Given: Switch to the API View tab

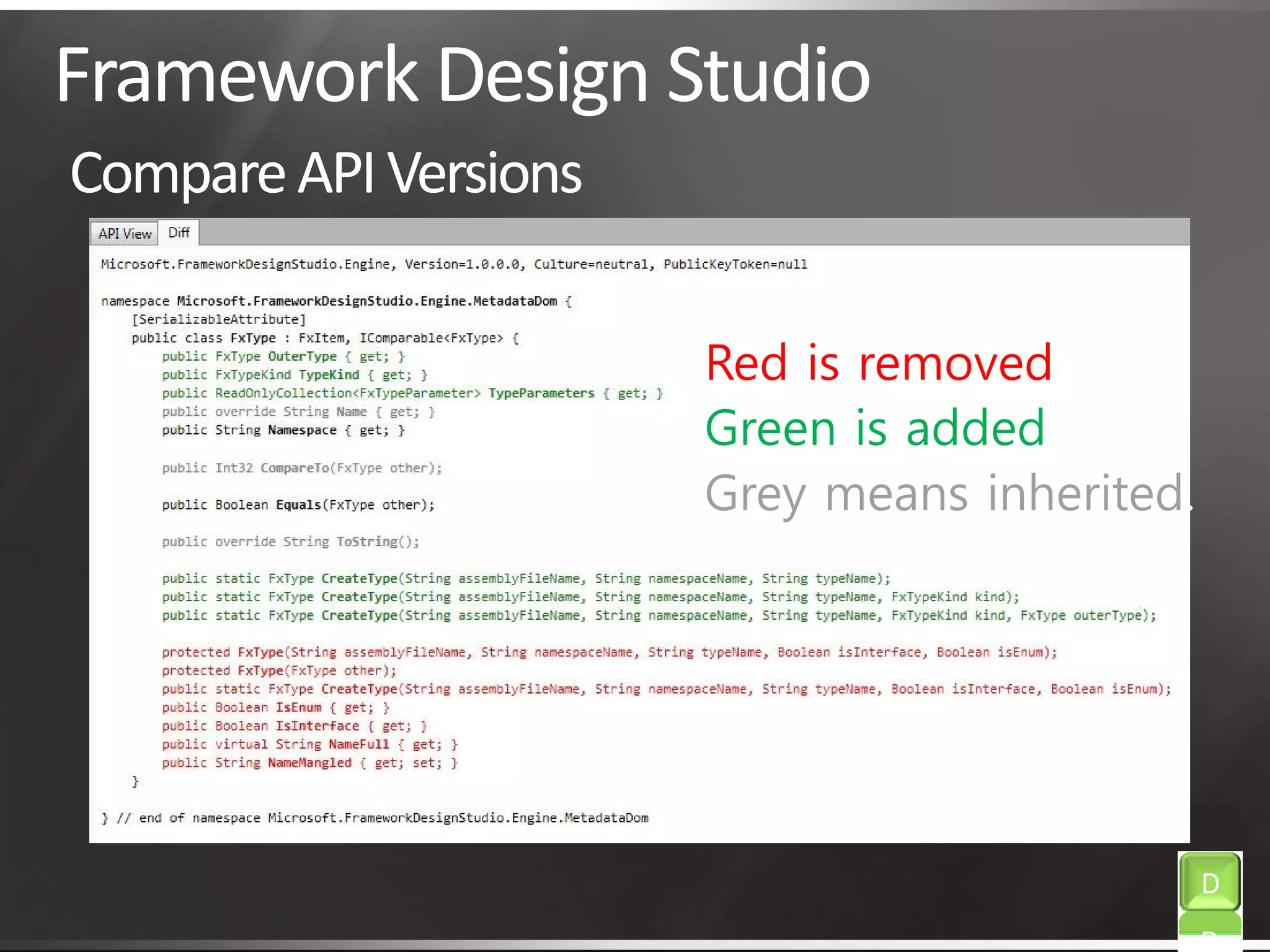Looking at the screenshot, I should tap(125, 234).
